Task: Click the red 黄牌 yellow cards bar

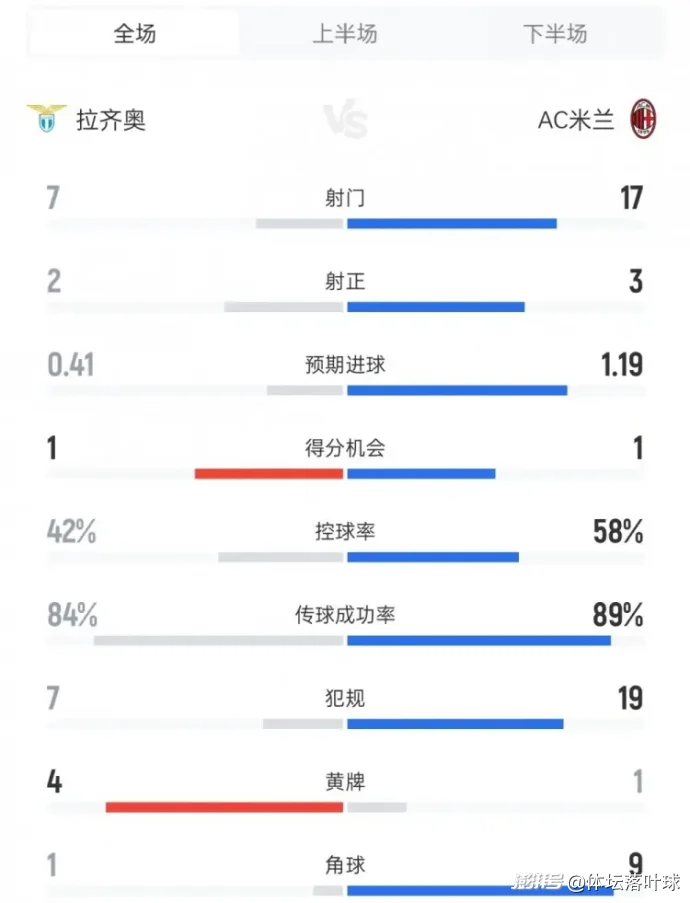Action: click(x=224, y=806)
